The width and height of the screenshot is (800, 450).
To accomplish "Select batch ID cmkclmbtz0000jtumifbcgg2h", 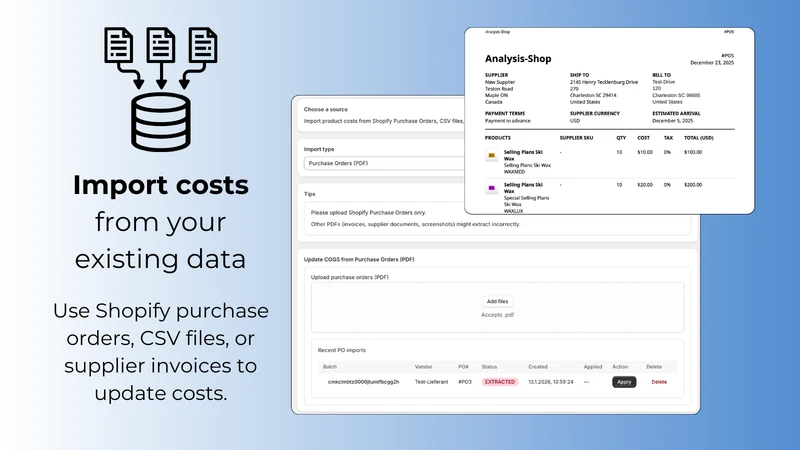I will (363, 382).
